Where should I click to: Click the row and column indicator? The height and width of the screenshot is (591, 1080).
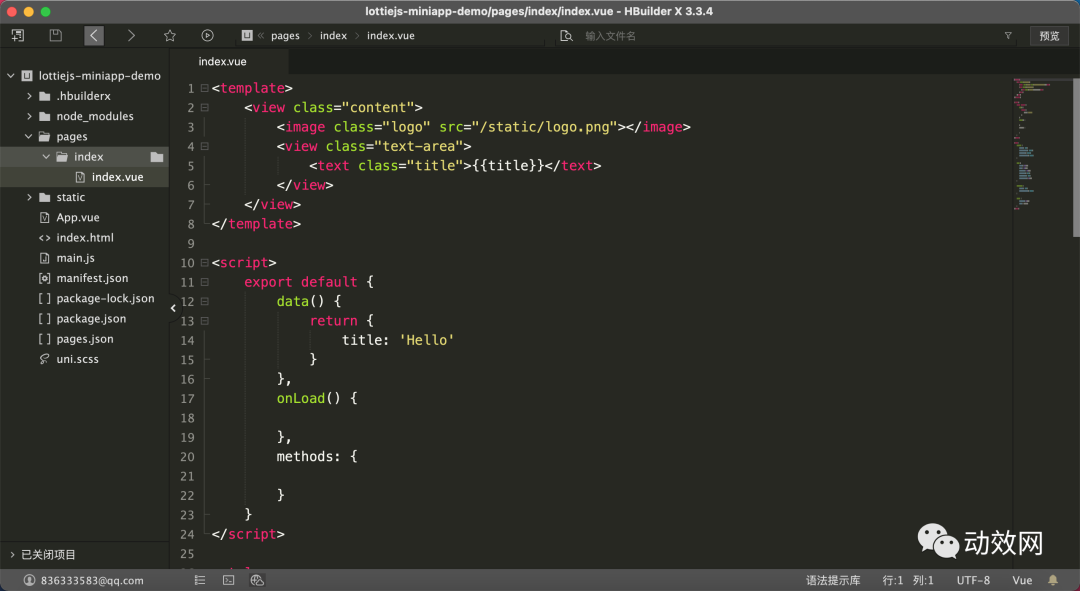point(908,580)
